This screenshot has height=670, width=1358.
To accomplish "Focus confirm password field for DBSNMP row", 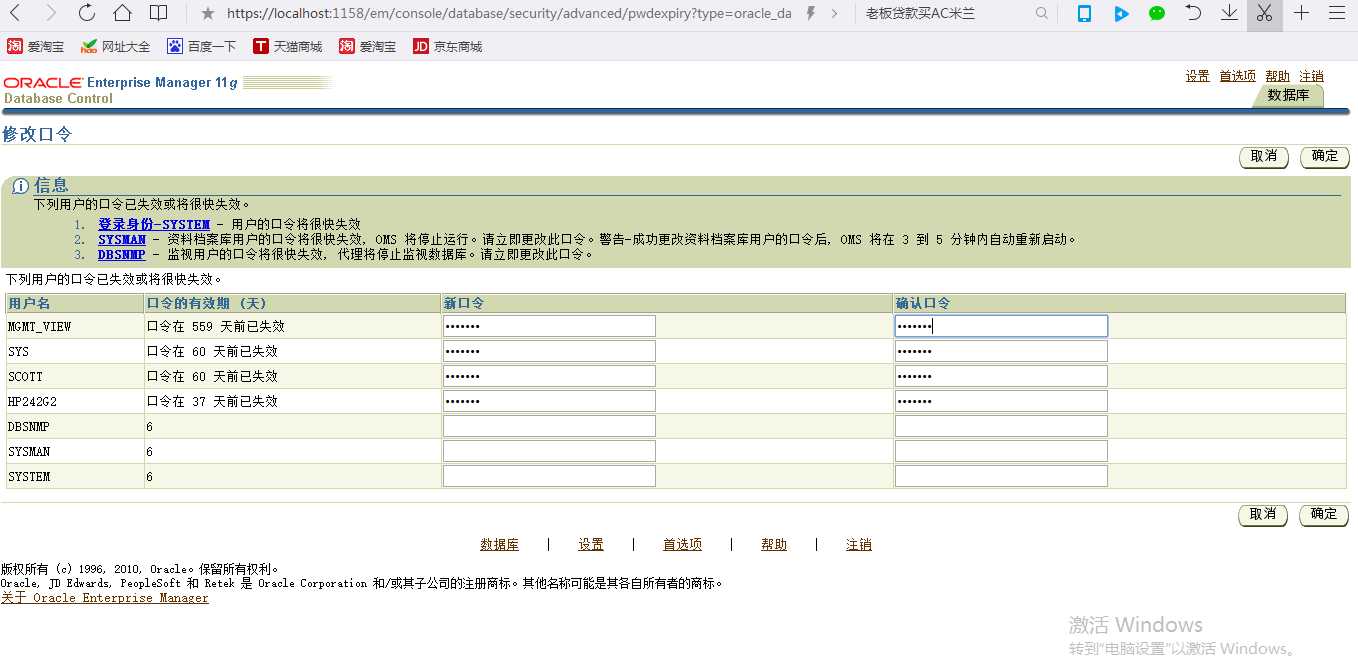I will (x=1001, y=426).
